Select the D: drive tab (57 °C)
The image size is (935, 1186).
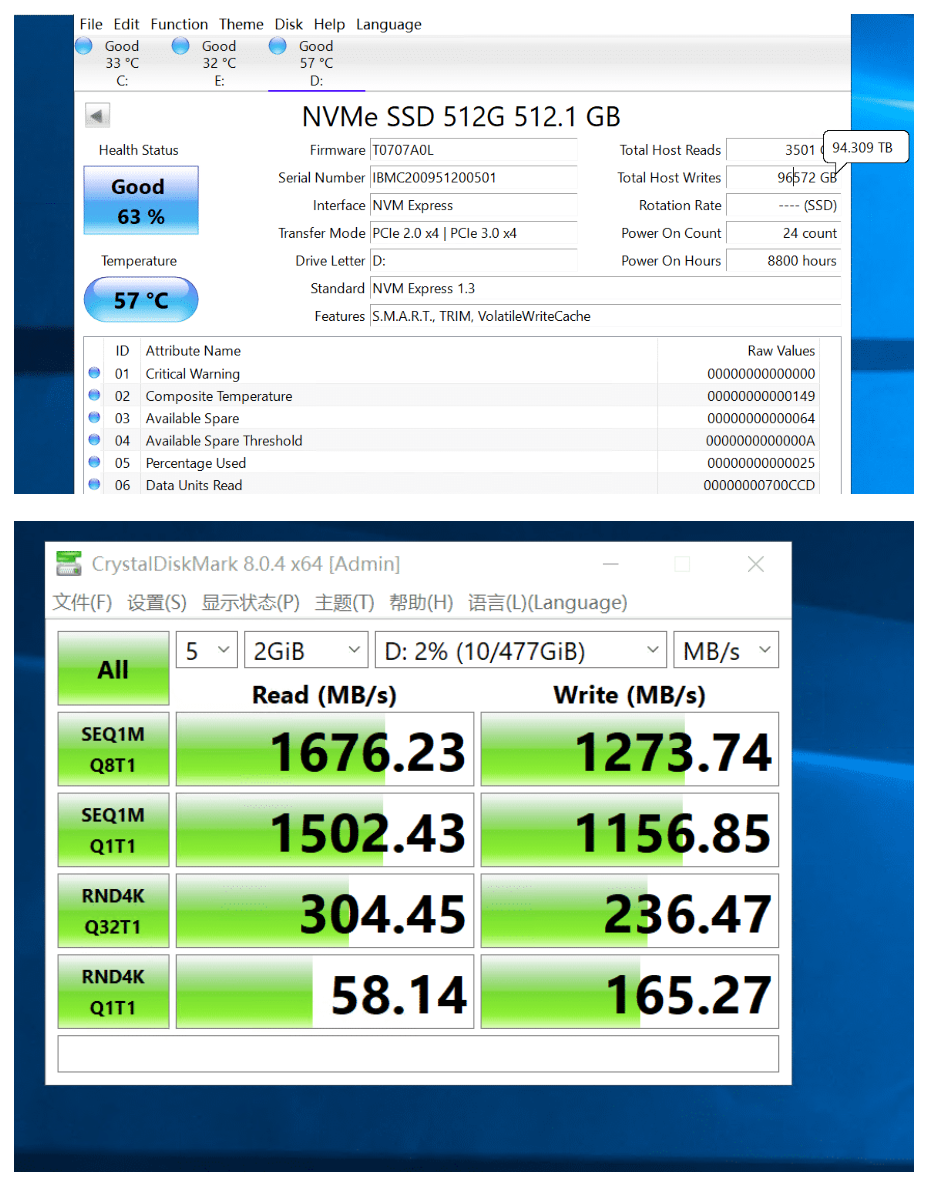pyautogui.click(x=316, y=64)
